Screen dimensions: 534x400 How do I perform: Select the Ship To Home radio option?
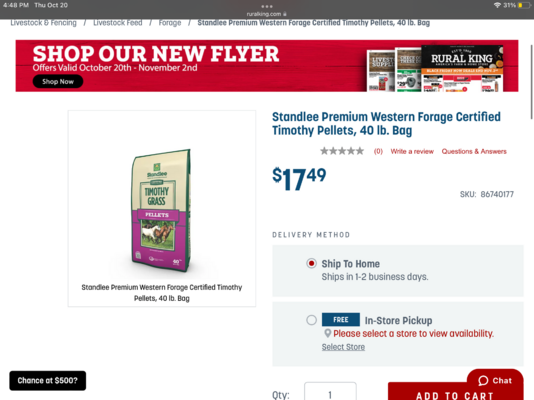[x=311, y=263]
